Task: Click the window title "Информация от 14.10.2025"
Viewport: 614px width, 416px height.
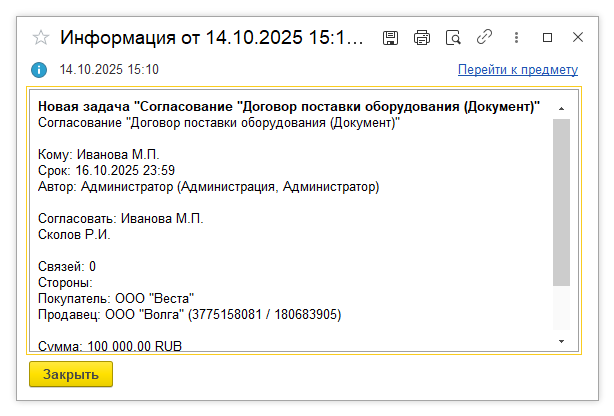Action: (212, 38)
